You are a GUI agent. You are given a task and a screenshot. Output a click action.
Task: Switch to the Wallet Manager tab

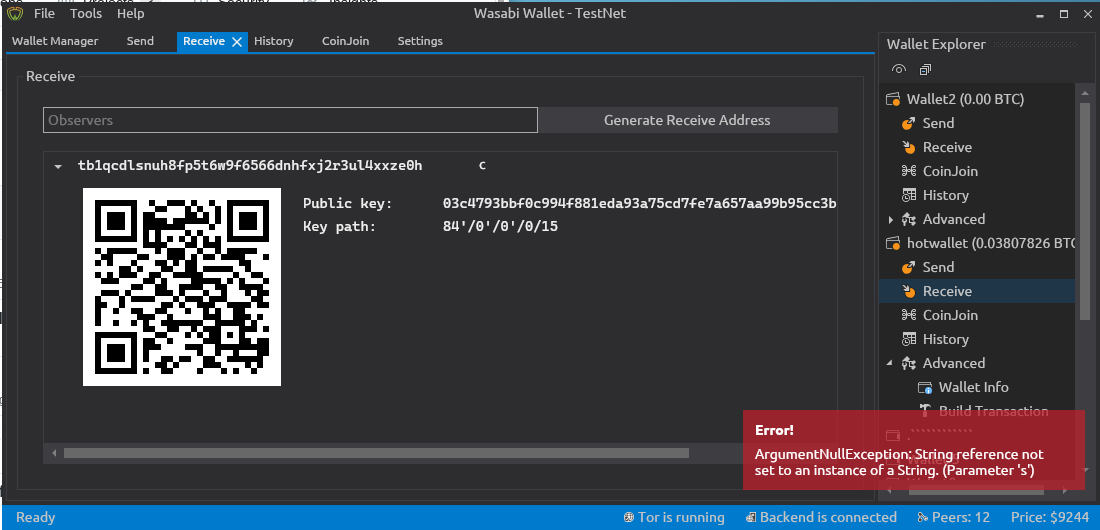coord(55,41)
